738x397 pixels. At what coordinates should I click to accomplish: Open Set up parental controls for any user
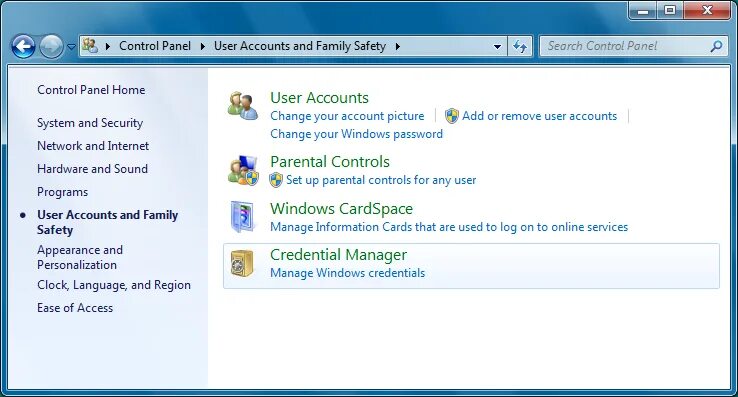click(381, 180)
